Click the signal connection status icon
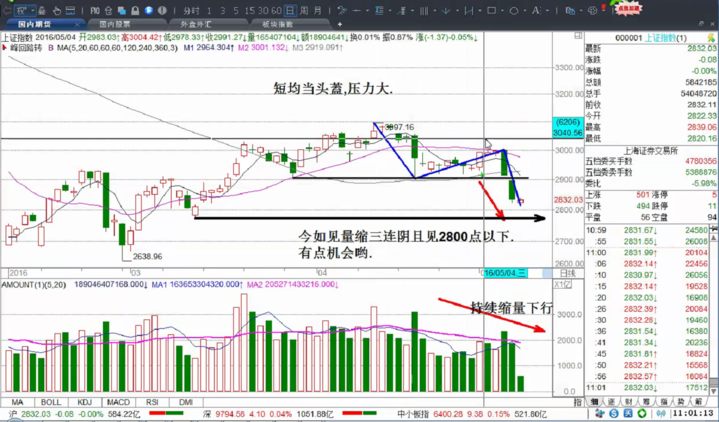This screenshot has height=422, width=719. (x=662, y=414)
